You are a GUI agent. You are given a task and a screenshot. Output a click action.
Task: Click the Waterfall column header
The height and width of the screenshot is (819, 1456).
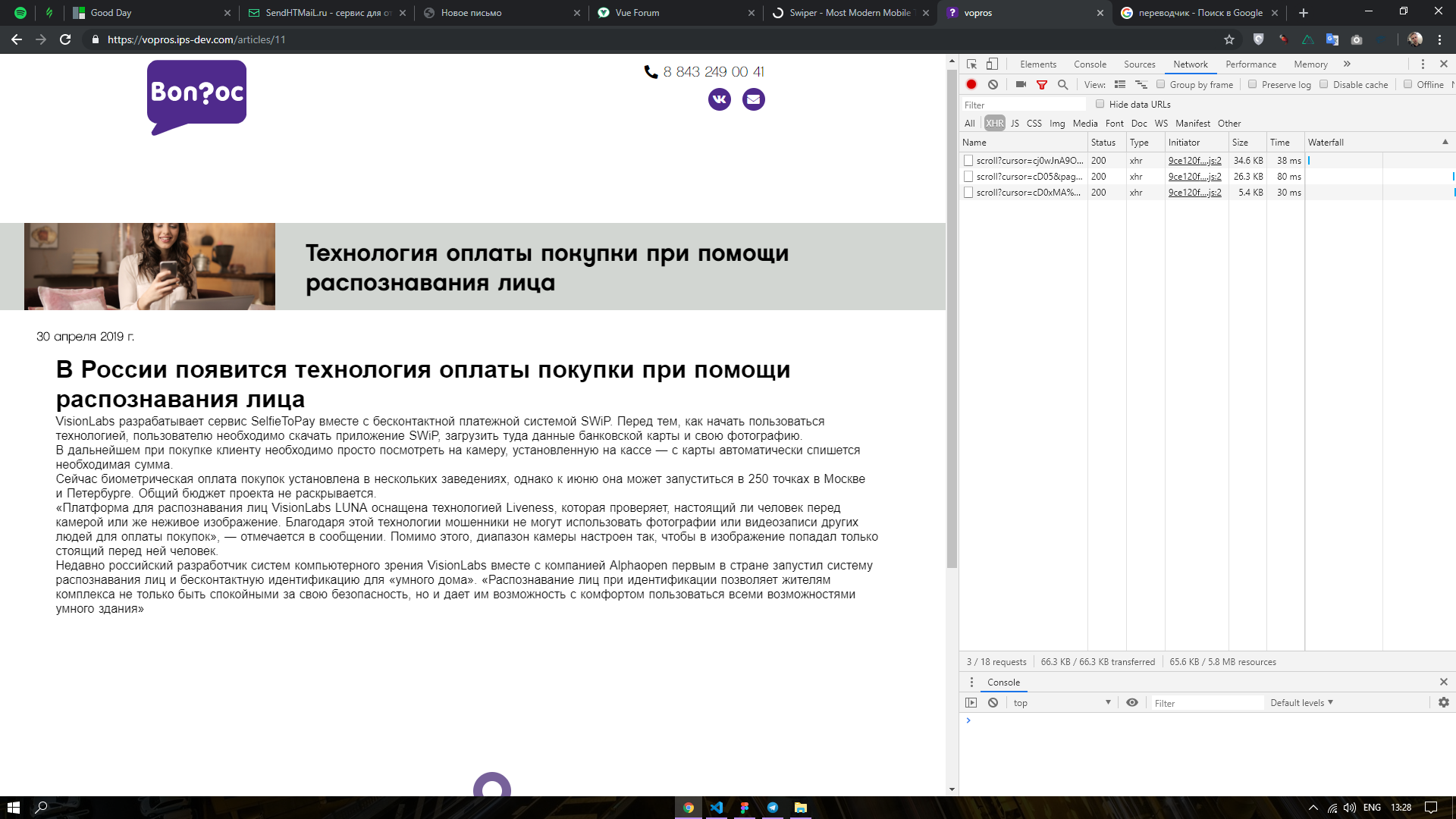point(1379,143)
